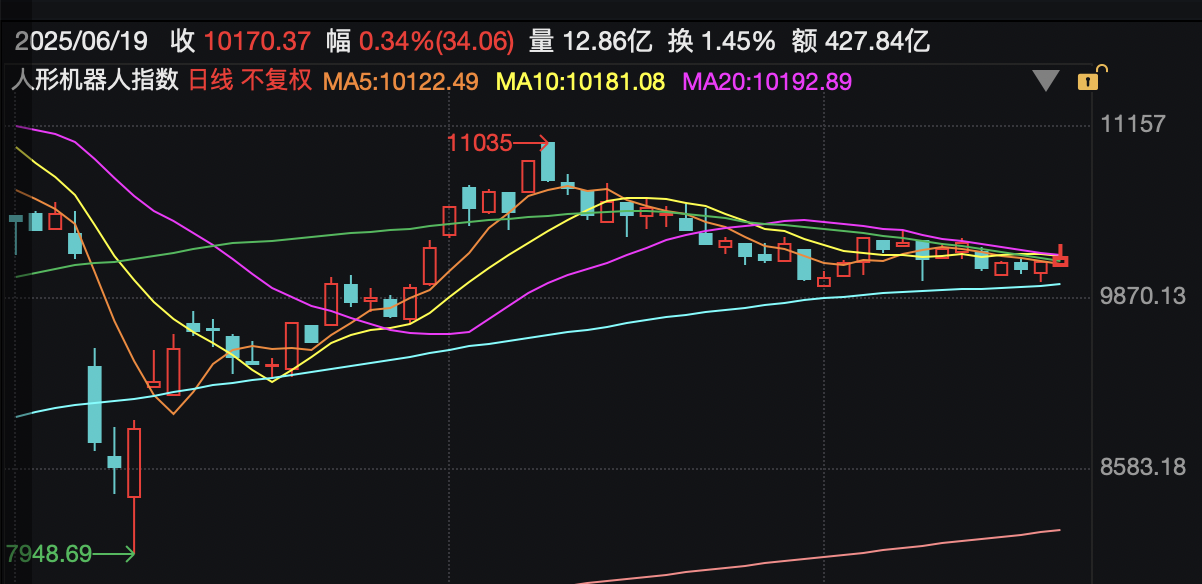Click the volume value 12.86亿
This screenshot has width=1202, height=584.
pyautogui.click(x=606, y=41)
